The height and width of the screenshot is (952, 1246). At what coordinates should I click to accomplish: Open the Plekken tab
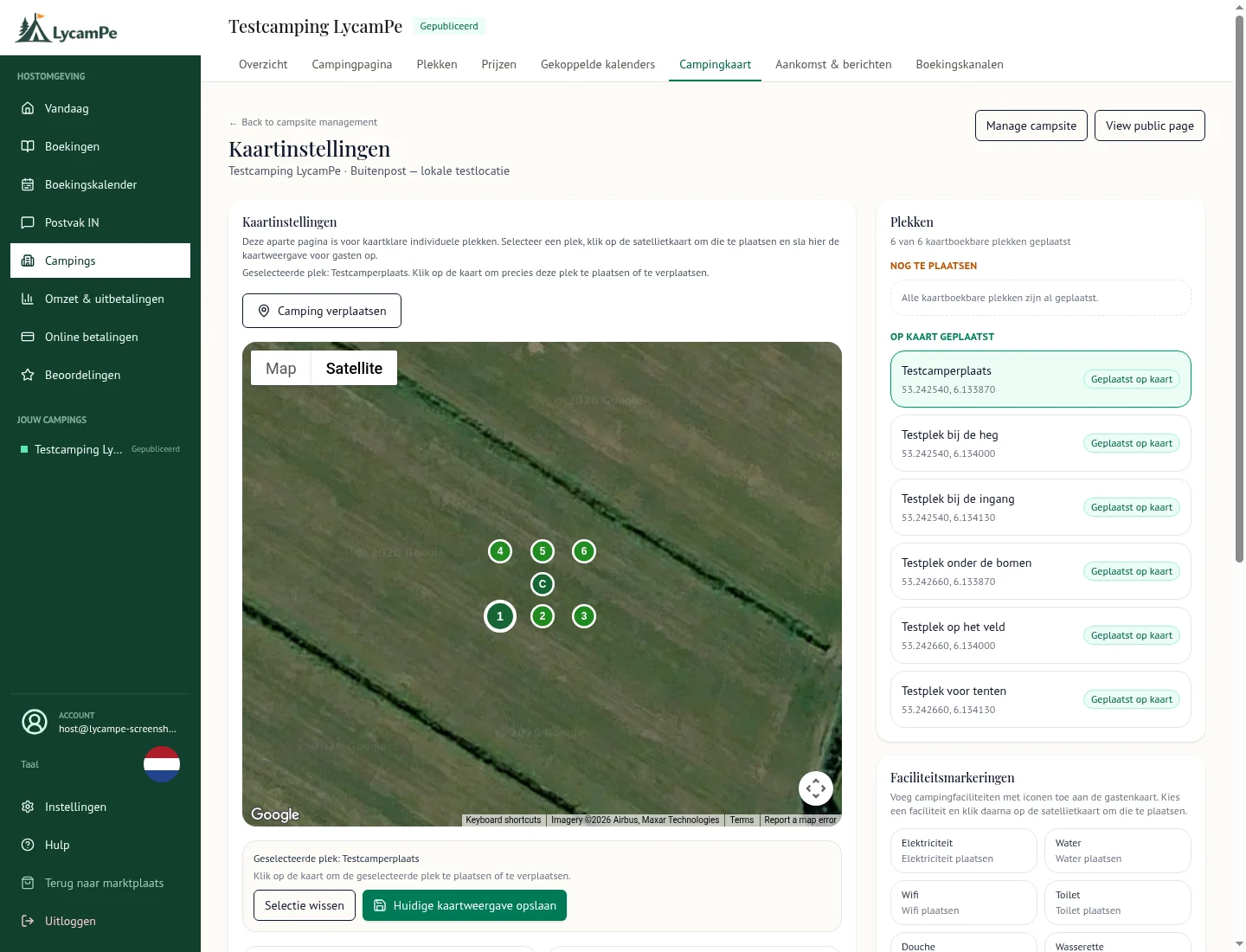tap(437, 64)
